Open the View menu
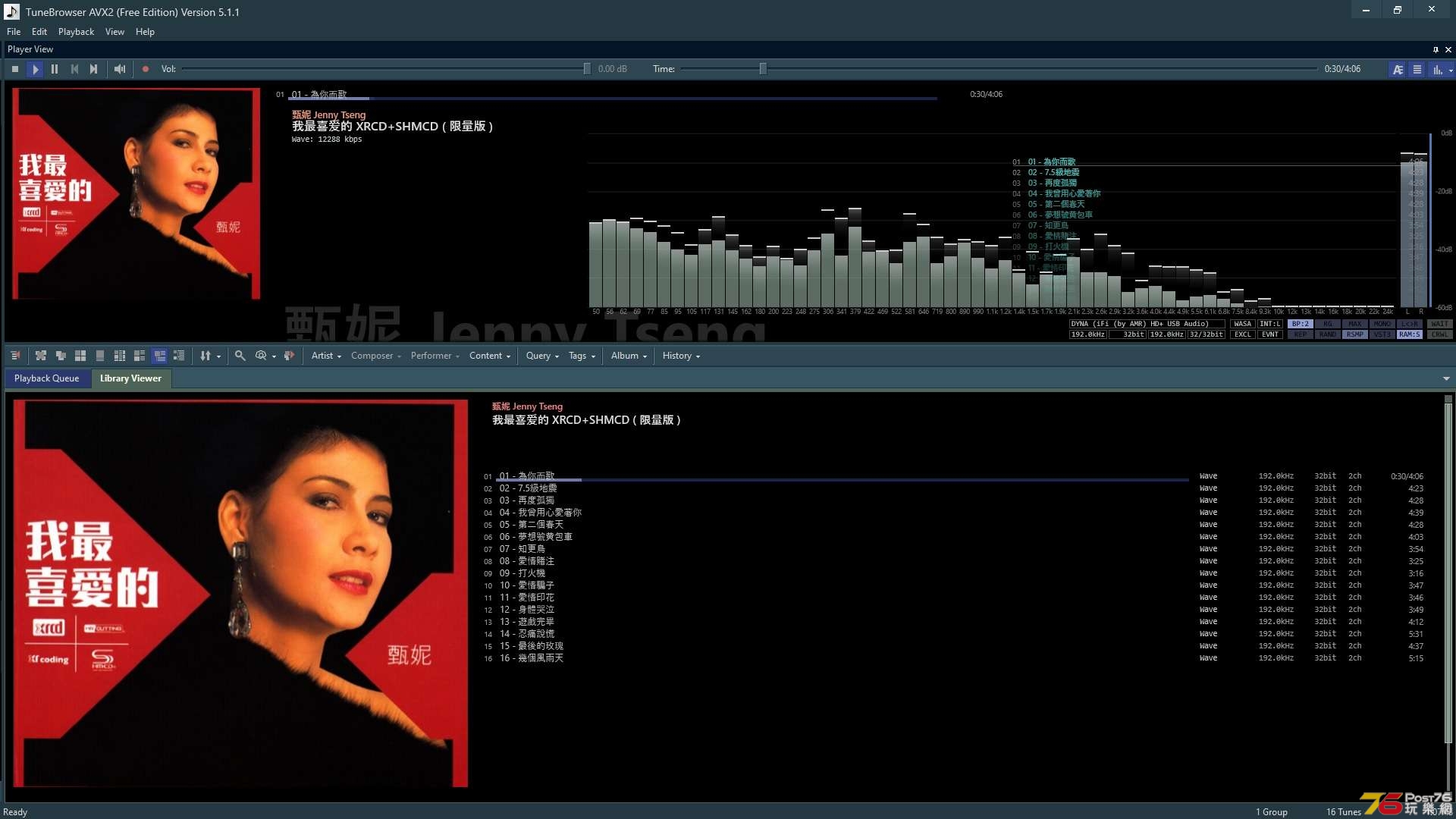Image resolution: width=1456 pixels, height=819 pixels. pyautogui.click(x=115, y=32)
